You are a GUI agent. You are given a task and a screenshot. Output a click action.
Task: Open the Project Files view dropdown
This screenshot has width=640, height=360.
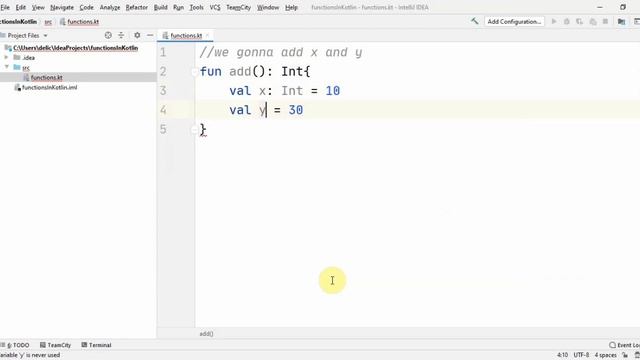click(x=27, y=36)
